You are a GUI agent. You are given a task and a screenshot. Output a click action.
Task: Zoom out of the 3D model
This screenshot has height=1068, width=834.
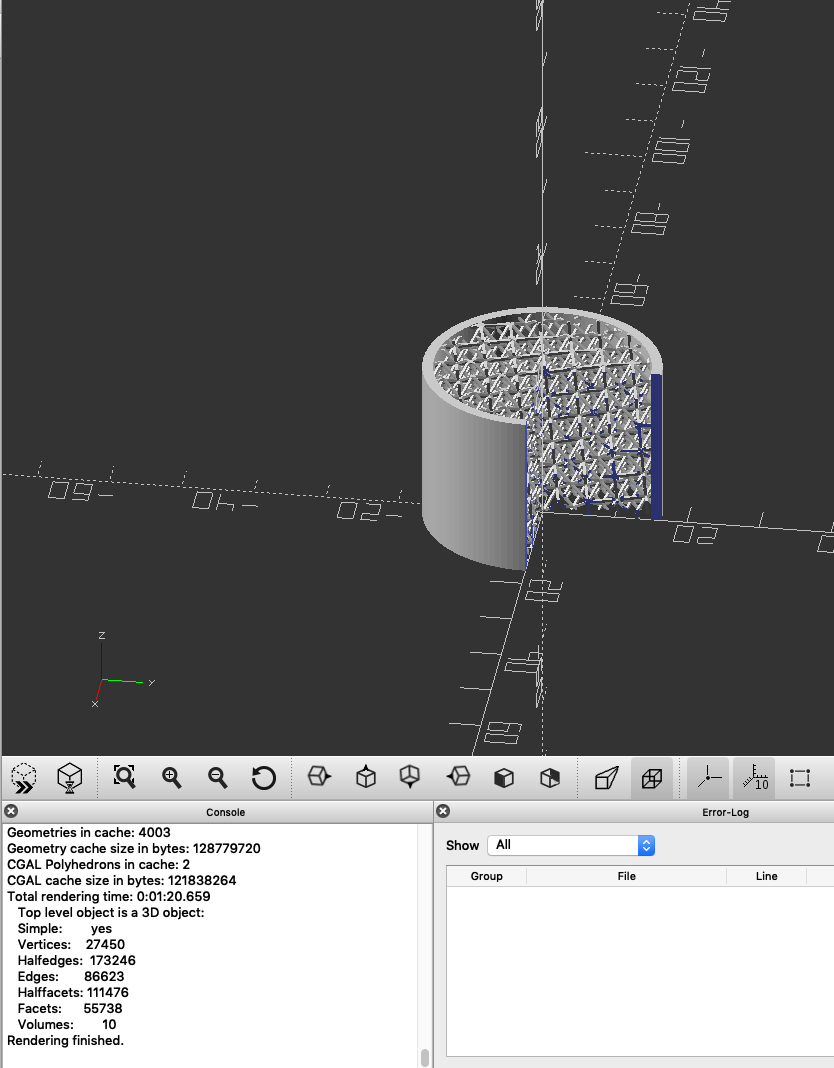click(x=217, y=777)
